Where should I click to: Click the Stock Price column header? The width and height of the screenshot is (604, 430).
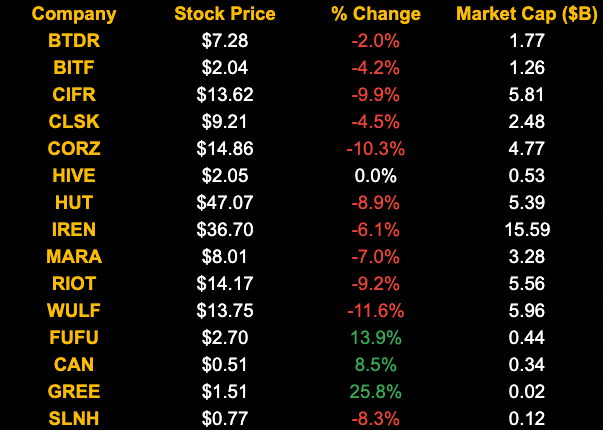click(226, 15)
